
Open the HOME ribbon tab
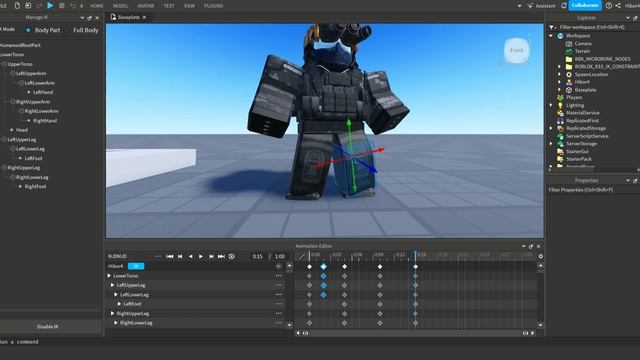tap(97, 6)
